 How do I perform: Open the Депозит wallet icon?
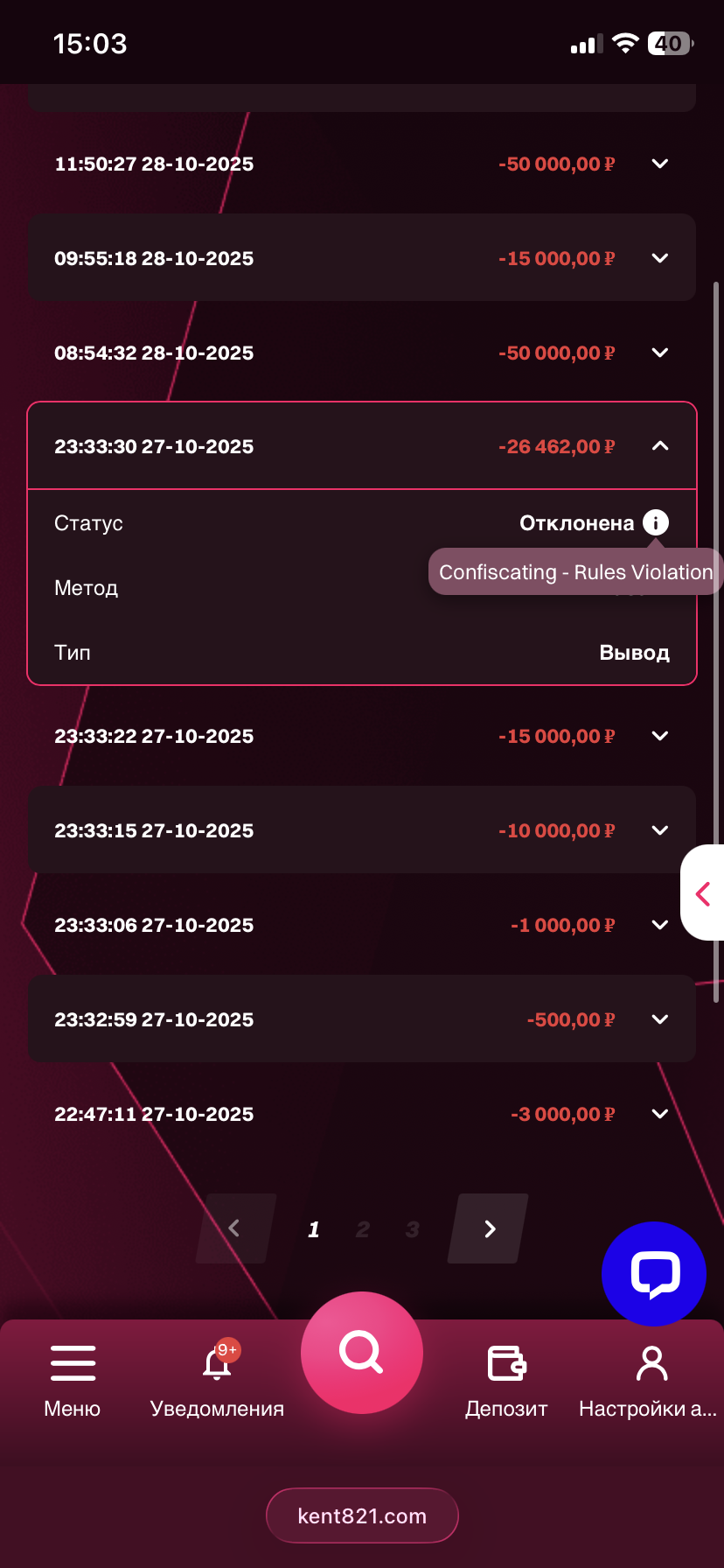pos(506,1363)
